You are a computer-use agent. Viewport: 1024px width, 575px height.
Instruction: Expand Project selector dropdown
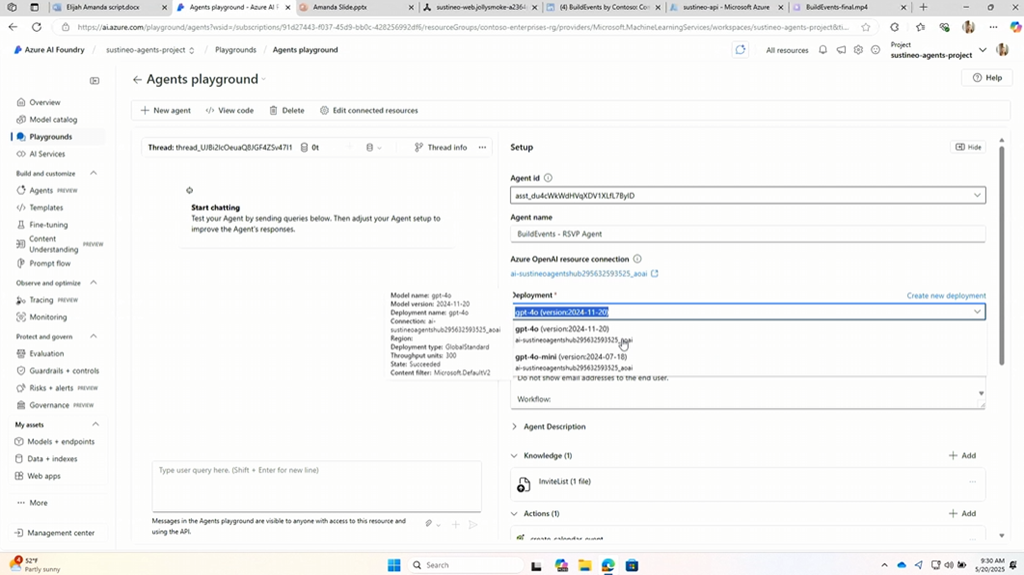(x=982, y=50)
